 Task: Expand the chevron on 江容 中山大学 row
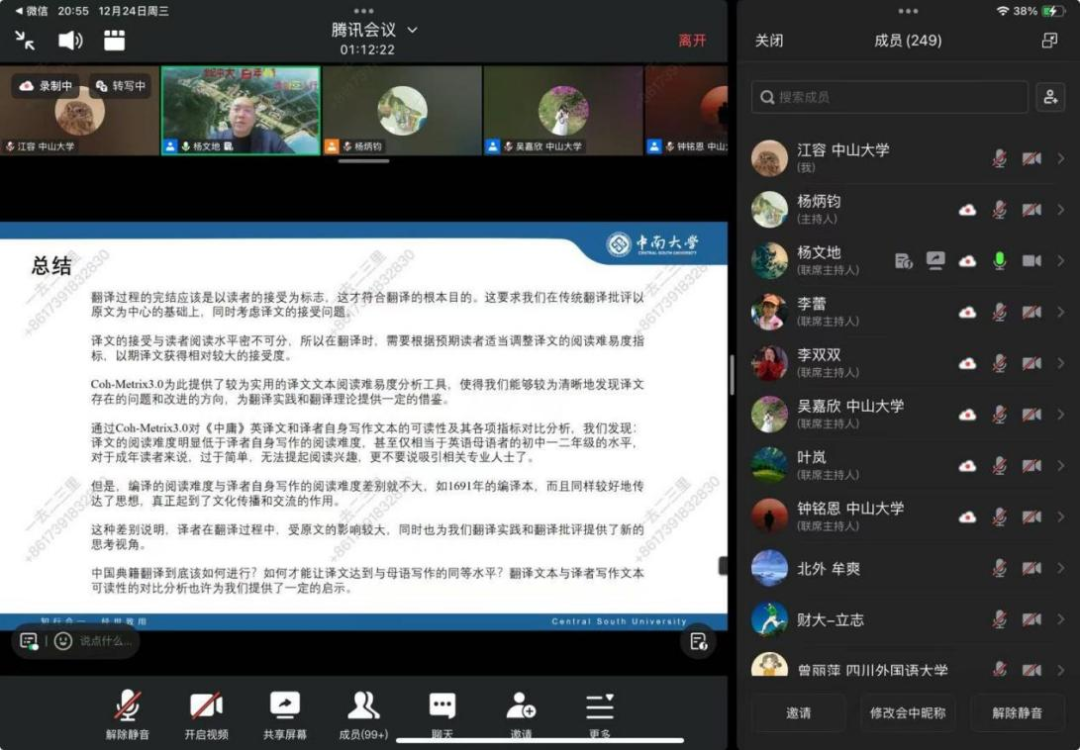point(1062,156)
